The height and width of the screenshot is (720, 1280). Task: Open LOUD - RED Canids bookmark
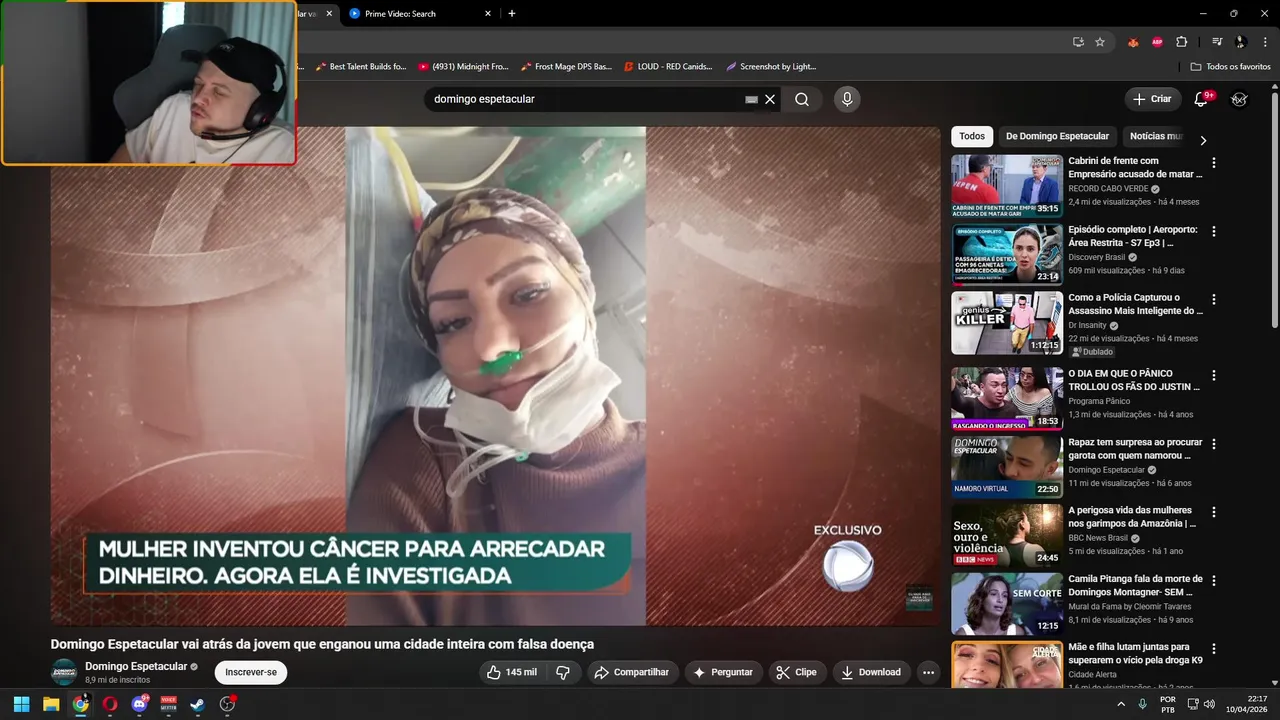click(667, 66)
